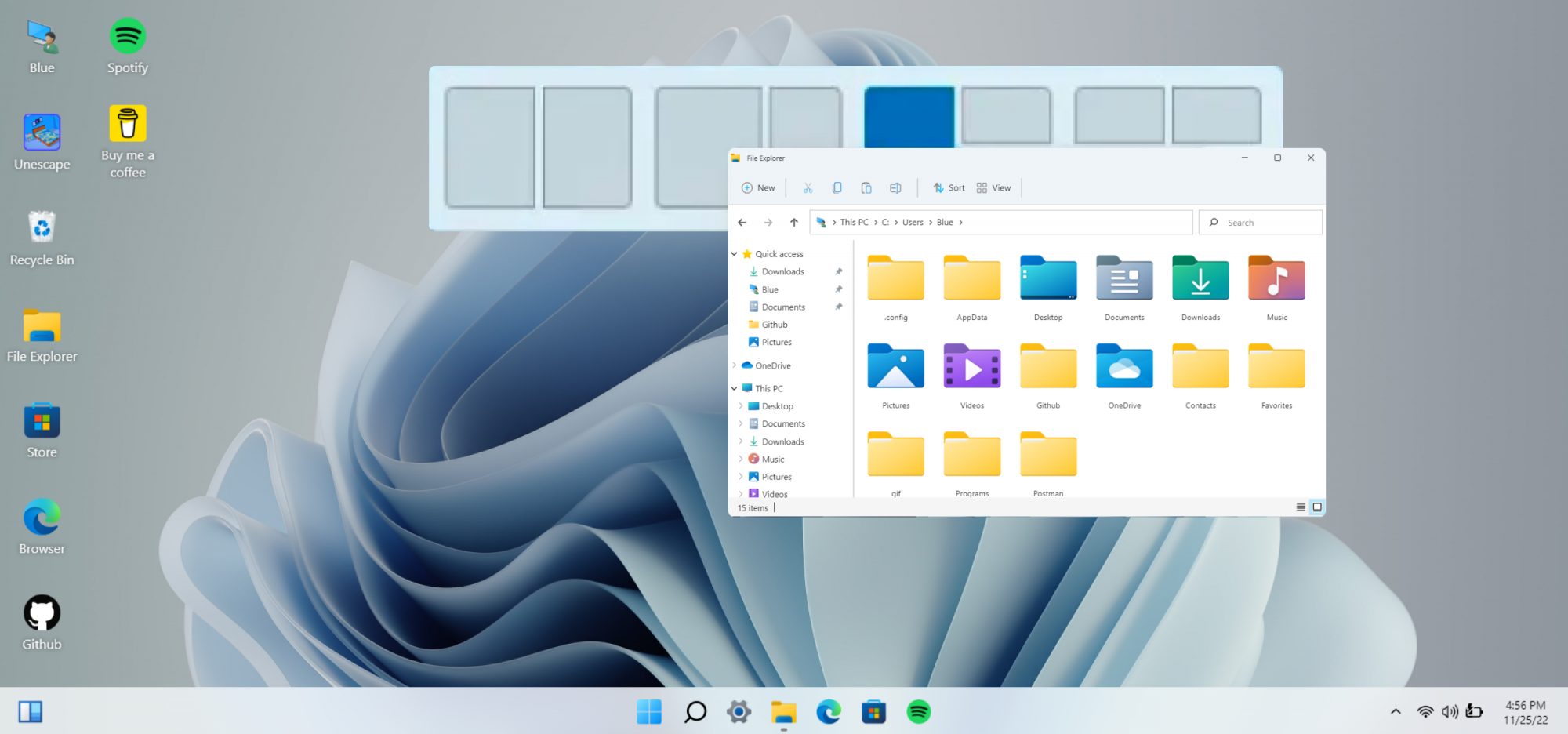Switch to details list view in status bar
1568x734 pixels.
(1301, 507)
